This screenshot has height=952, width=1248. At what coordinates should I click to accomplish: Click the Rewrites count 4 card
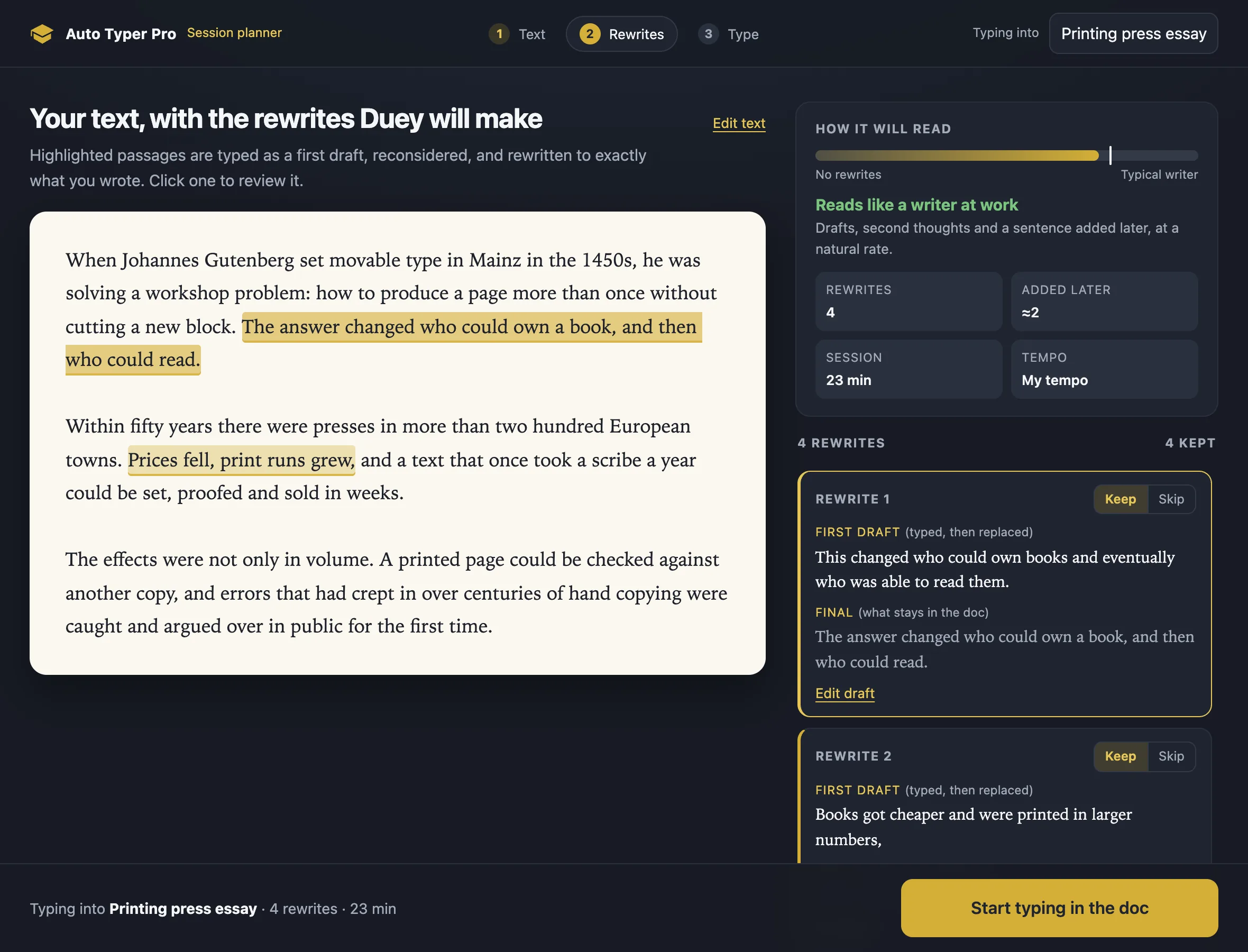pyautogui.click(x=909, y=301)
